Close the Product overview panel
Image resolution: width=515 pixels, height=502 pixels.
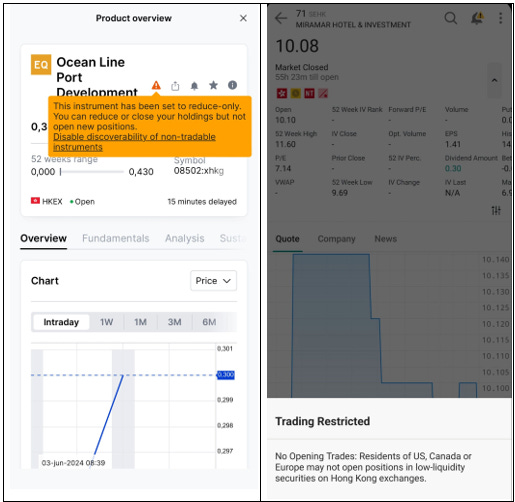[243, 18]
